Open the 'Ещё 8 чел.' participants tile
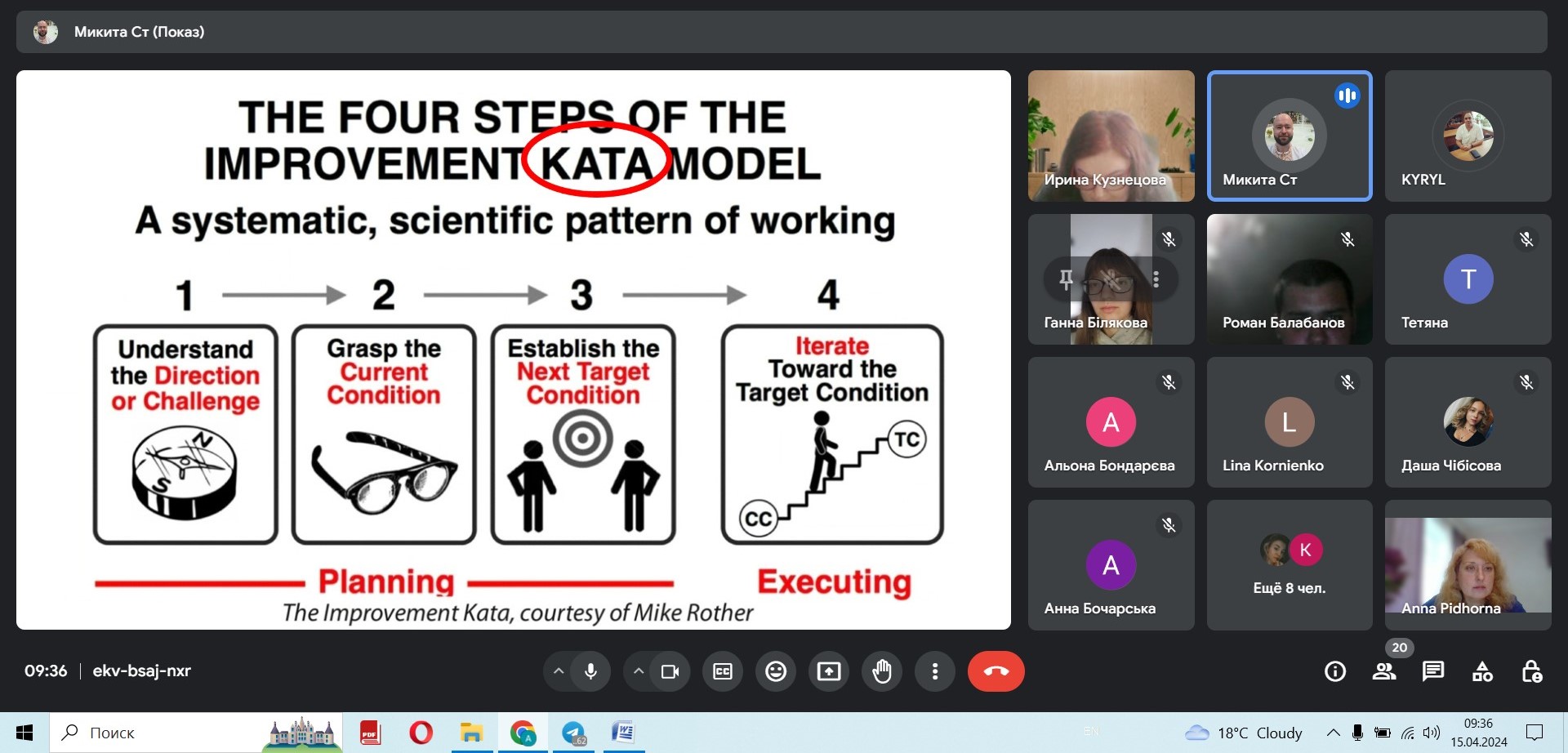This screenshot has height=753, width=1568. [1289, 565]
